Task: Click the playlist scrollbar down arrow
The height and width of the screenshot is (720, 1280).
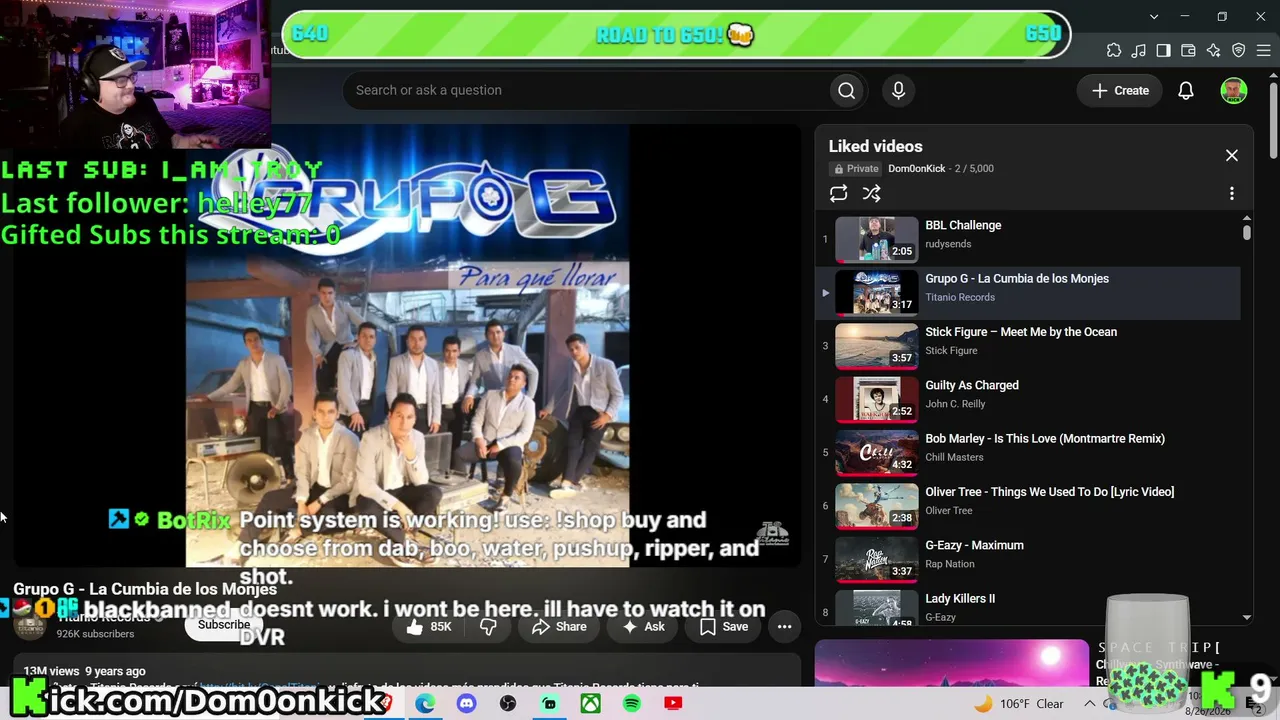Action: (x=1246, y=618)
